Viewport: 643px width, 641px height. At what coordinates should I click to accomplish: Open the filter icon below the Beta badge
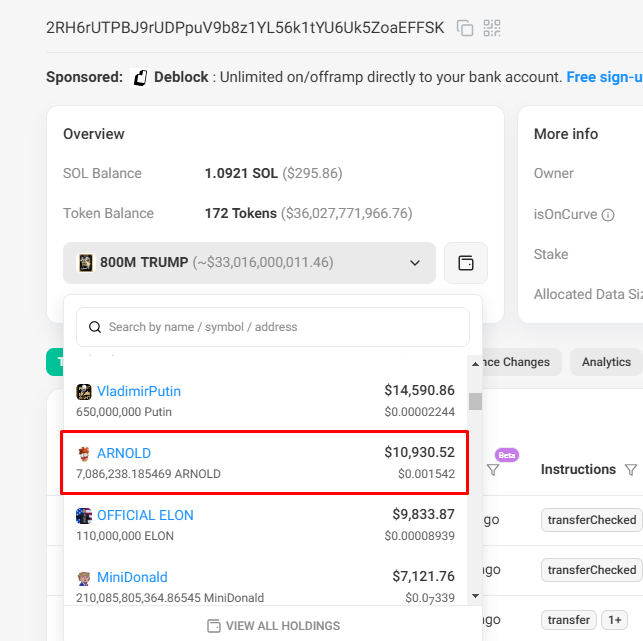click(493, 470)
